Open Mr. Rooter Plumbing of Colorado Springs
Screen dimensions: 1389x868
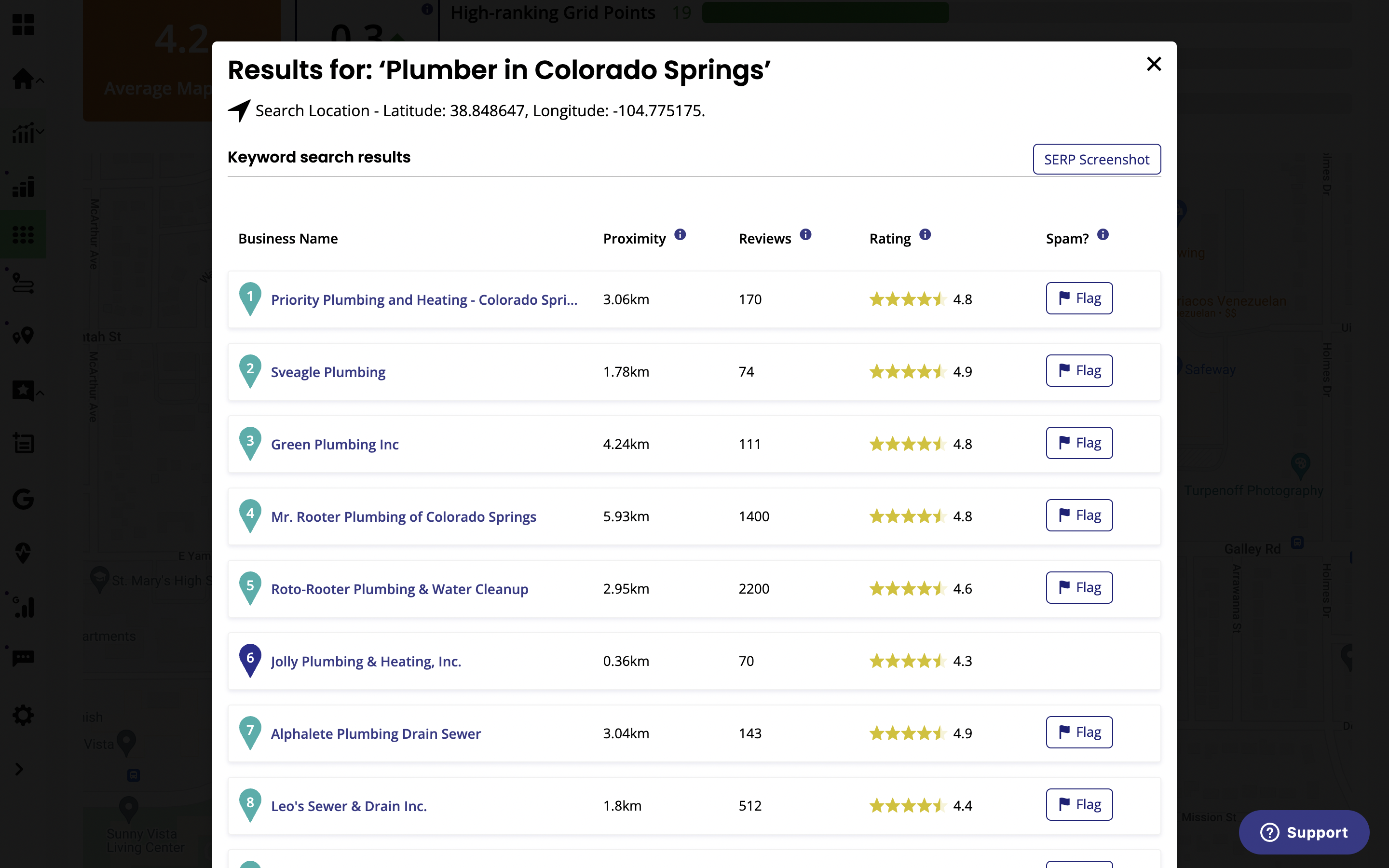[404, 516]
